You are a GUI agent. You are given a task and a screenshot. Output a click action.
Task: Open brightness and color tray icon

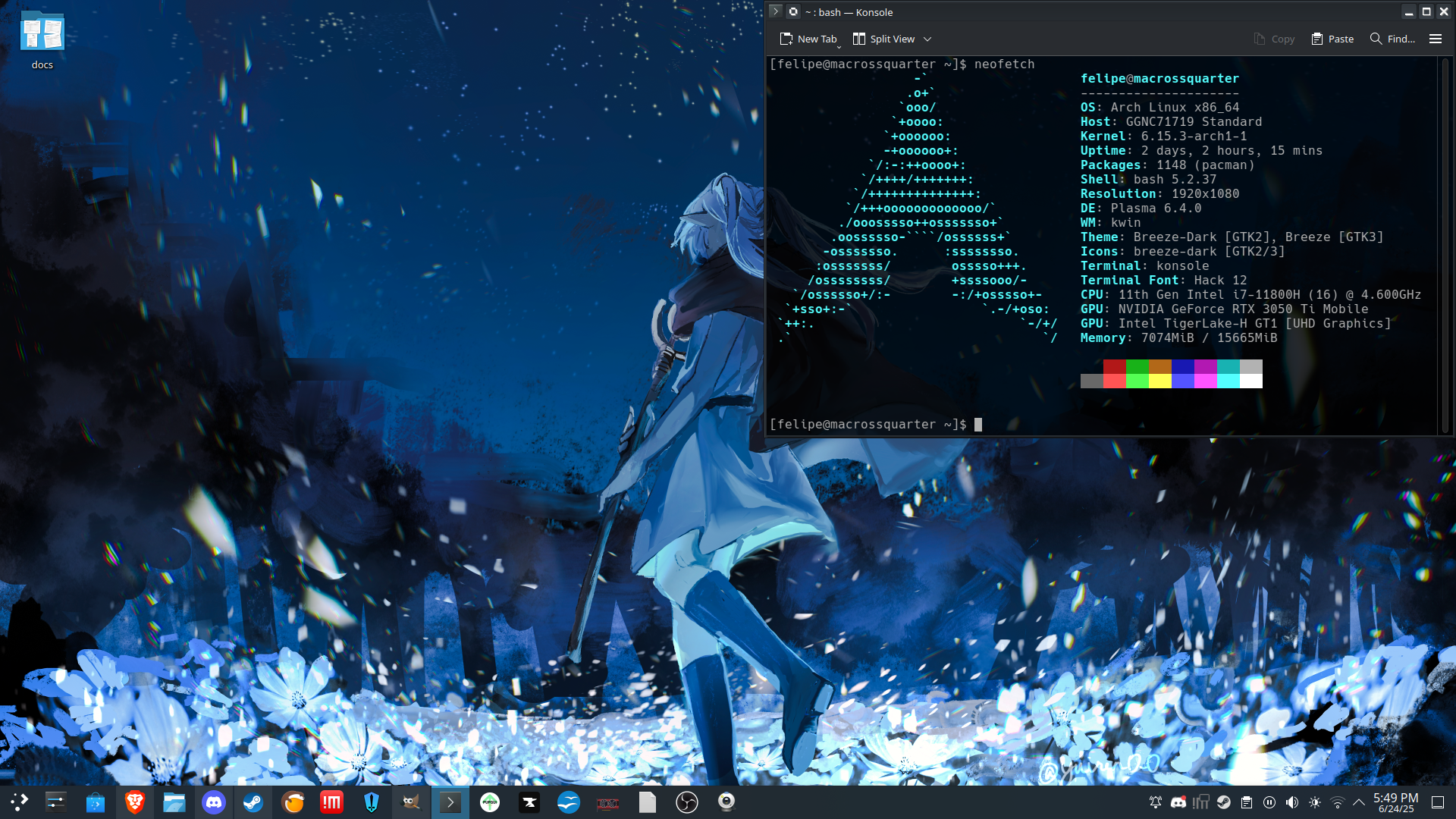pyautogui.click(x=1315, y=802)
